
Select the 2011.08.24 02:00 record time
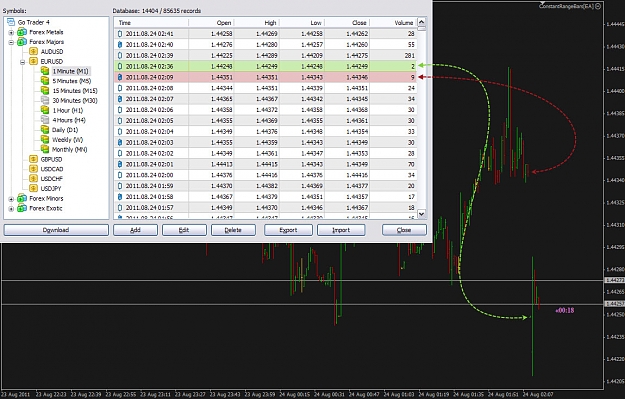[149, 175]
